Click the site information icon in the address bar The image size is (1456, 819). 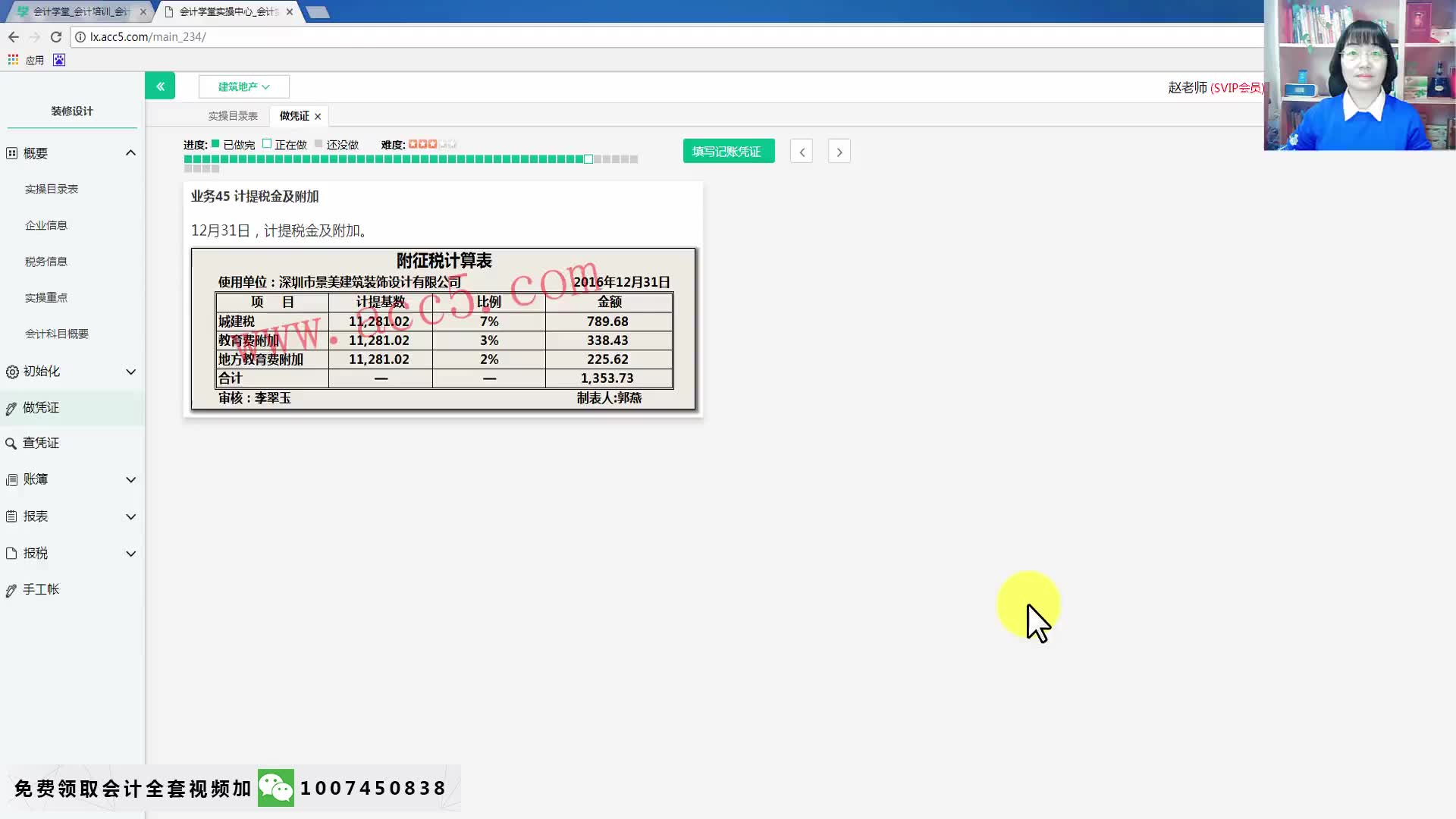click(80, 36)
